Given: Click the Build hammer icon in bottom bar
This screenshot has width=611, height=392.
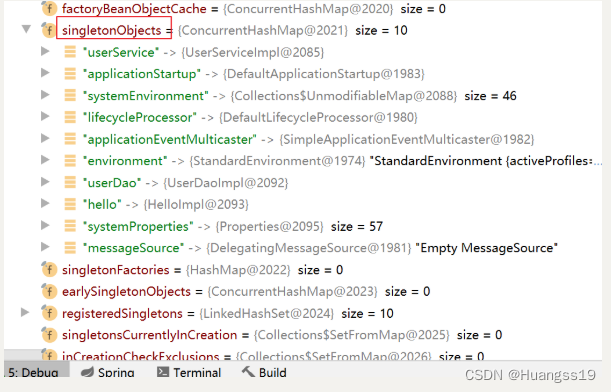Looking at the screenshot, I should click(x=248, y=372).
